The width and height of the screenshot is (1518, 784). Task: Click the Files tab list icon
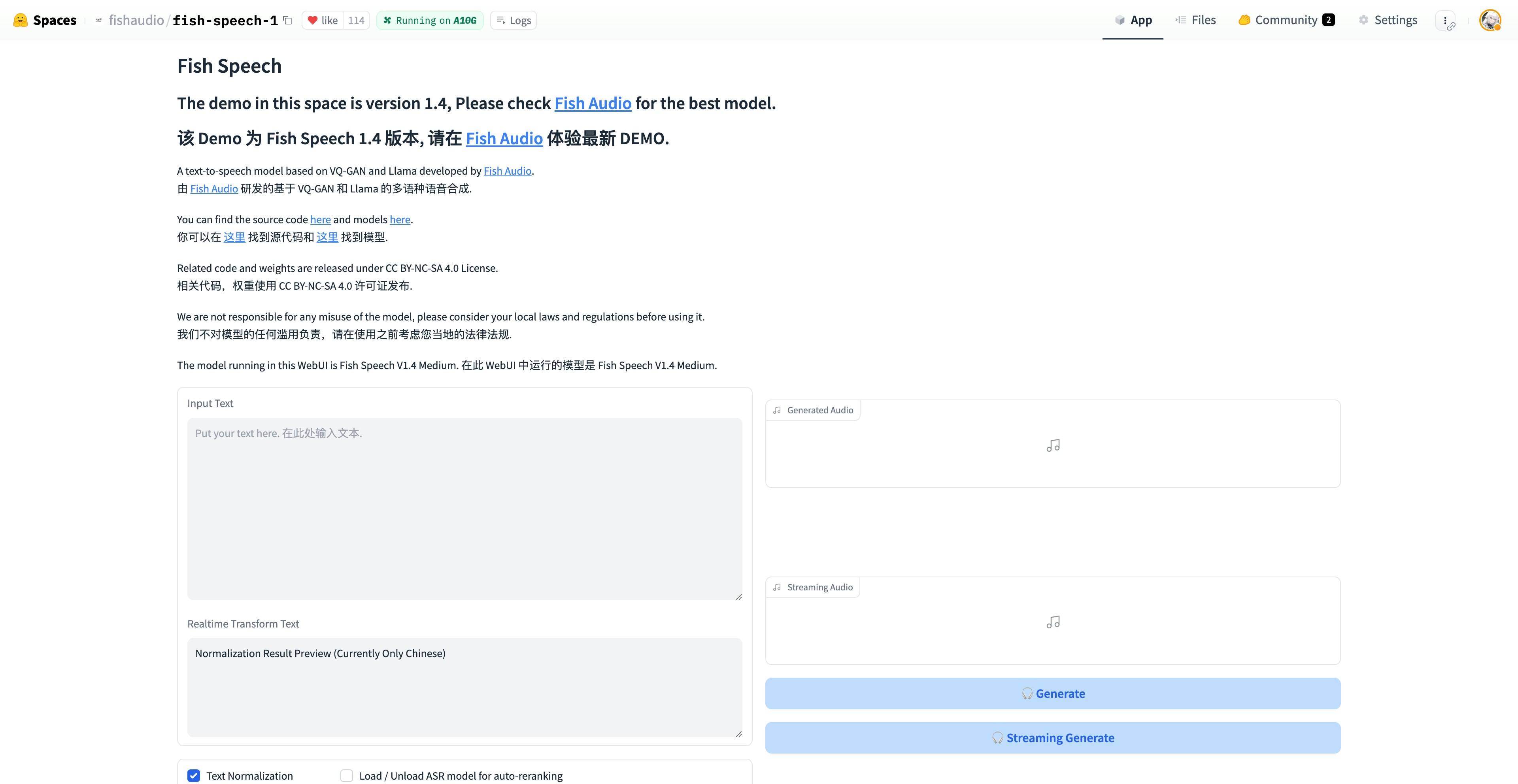(1180, 20)
